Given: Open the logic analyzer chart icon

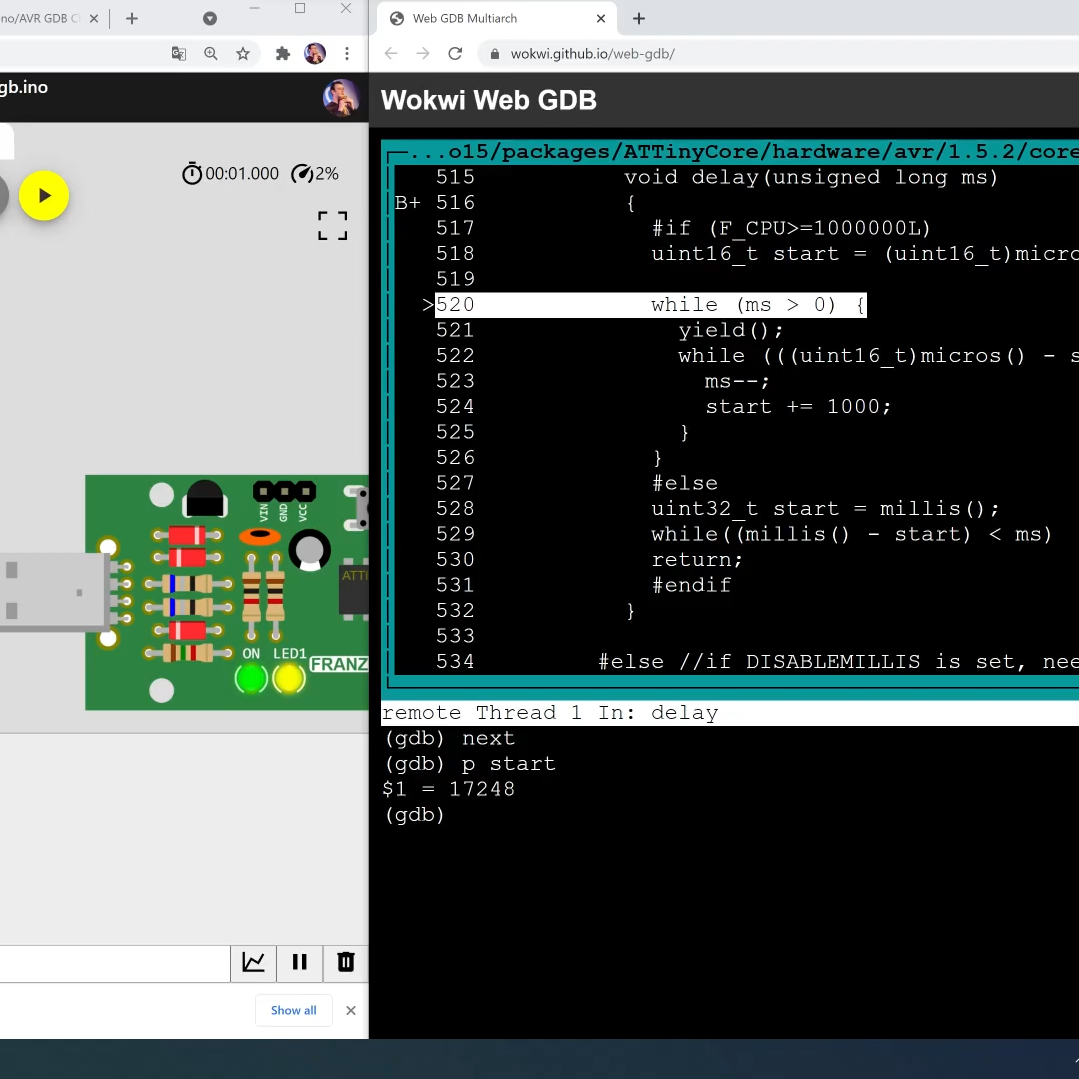Looking at the screenshot, I should click(254, 962).
